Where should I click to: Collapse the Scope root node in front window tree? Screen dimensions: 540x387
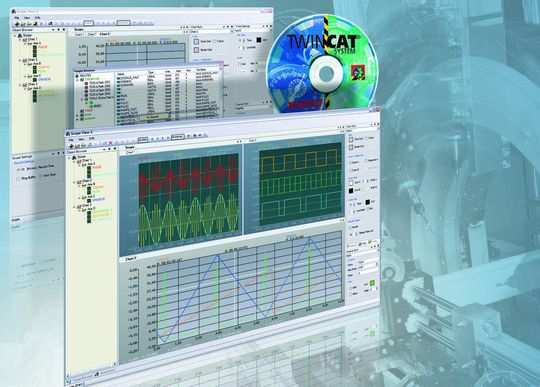69,158
